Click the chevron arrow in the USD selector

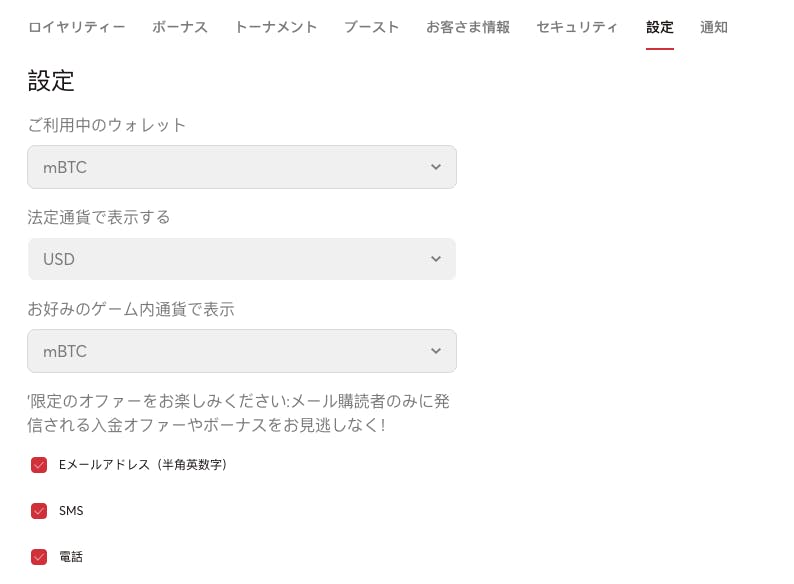(436, 259)
